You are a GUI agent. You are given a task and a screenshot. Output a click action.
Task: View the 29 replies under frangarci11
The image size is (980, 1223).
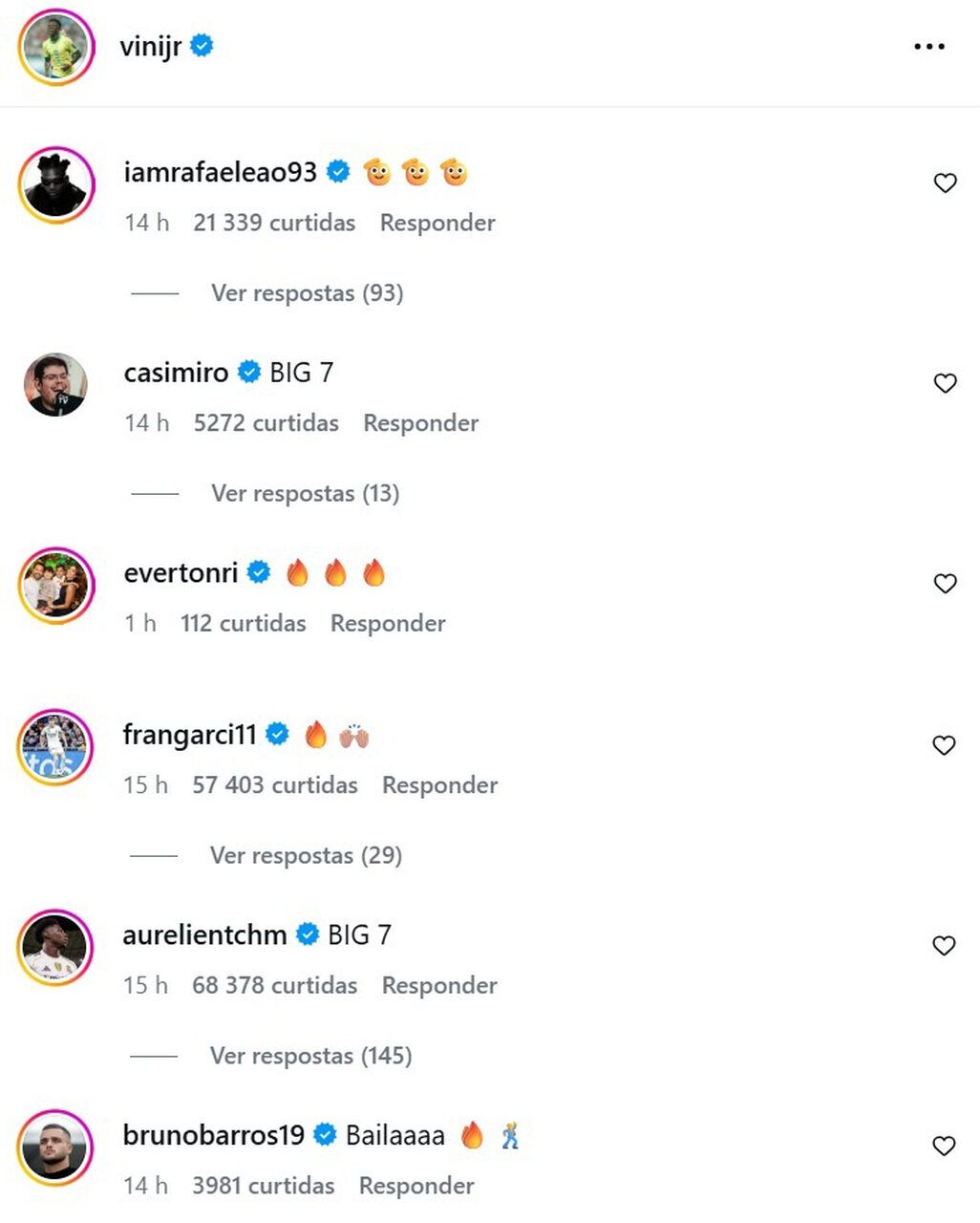(x=306, y=855)
